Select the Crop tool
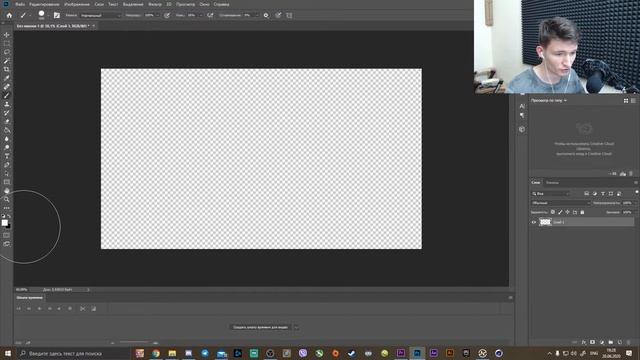The width and height of the screenshot is (640, 360). (x=7, y=69)
